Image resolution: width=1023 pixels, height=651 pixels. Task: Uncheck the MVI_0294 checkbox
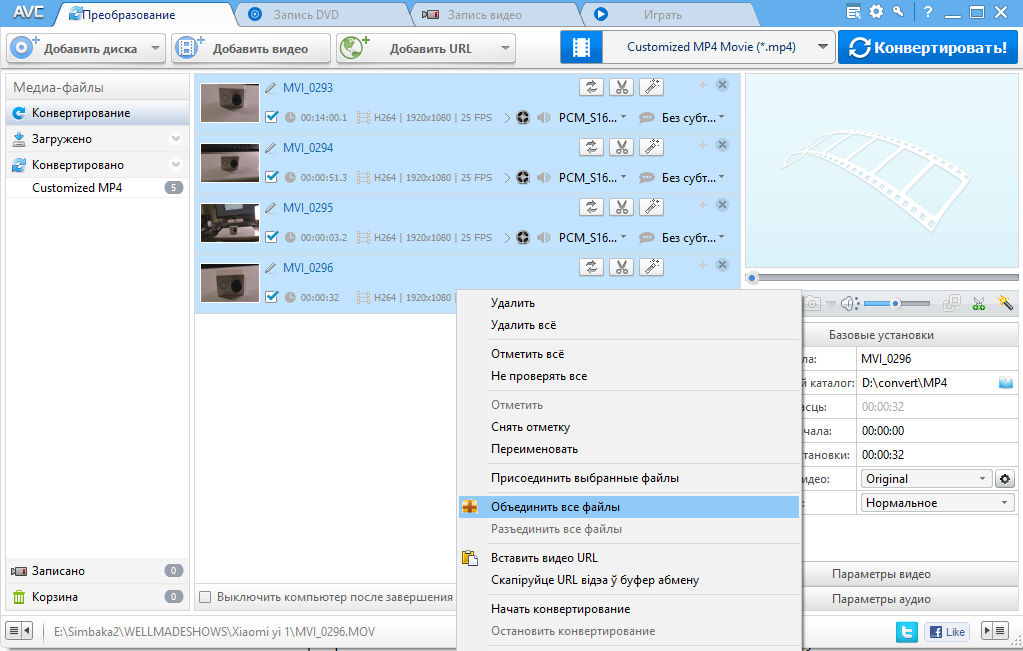click(x=272, y=177)
